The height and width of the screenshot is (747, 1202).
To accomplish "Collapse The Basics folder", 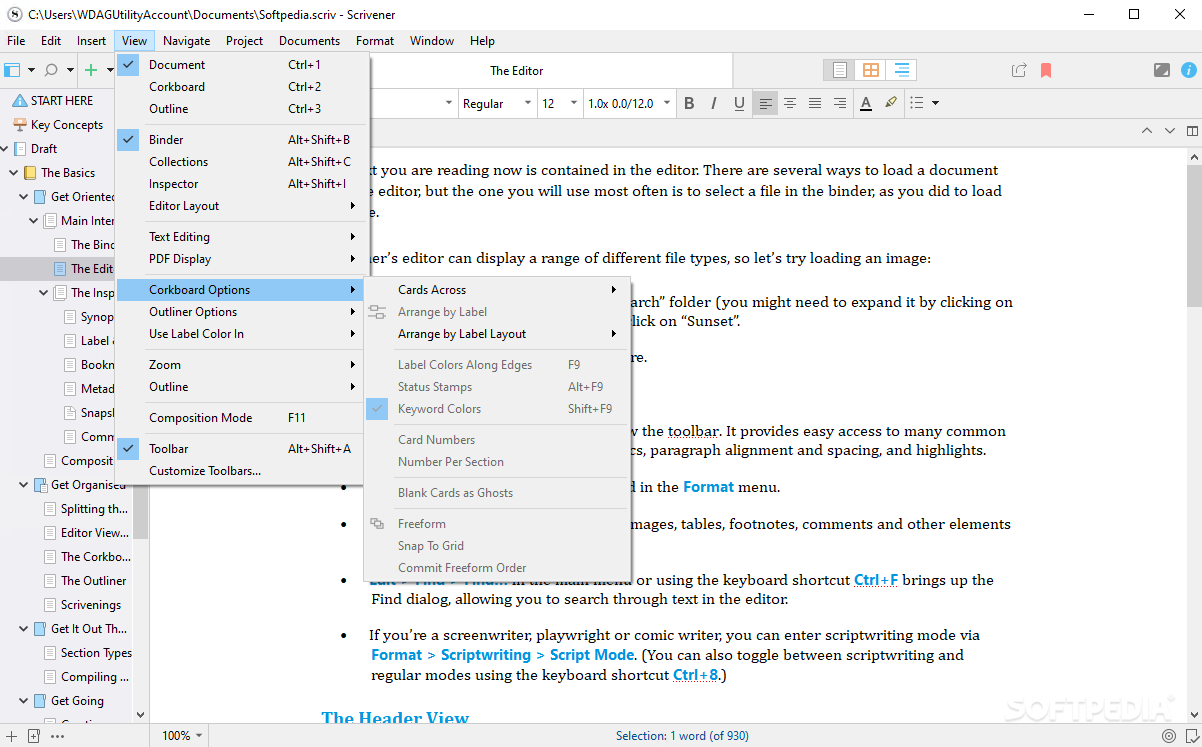I will coord(14,173).
